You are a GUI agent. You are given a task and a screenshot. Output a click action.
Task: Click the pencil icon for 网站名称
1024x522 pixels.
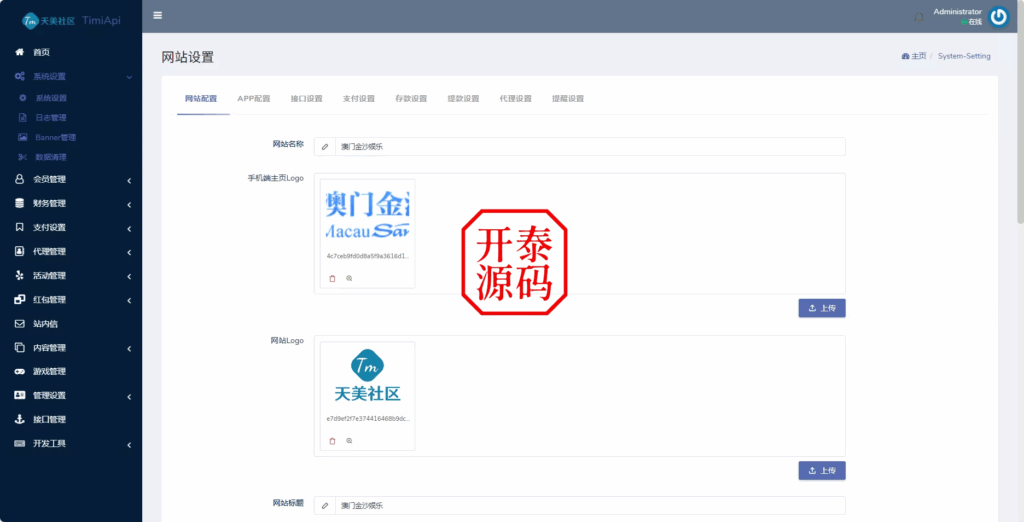point(325,147)
